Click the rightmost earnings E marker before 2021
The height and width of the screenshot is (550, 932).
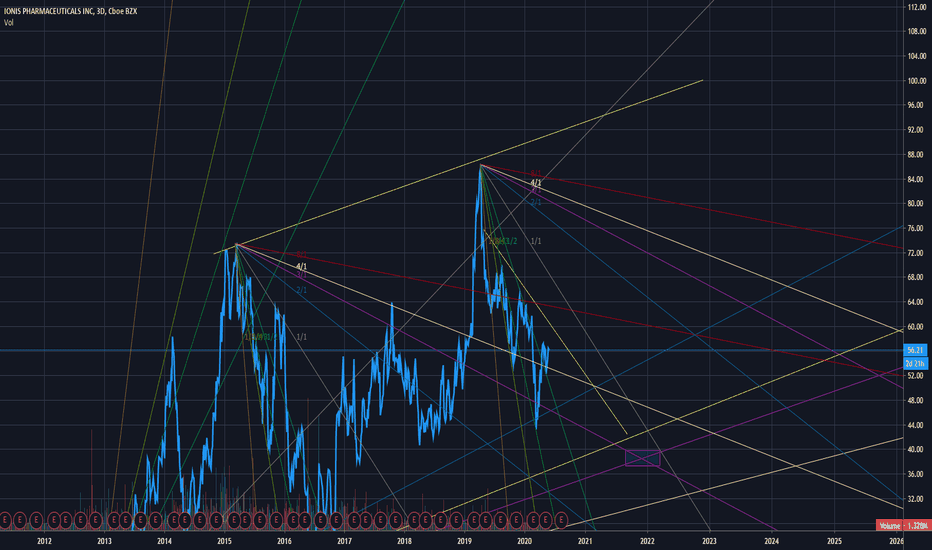point(560,520)
